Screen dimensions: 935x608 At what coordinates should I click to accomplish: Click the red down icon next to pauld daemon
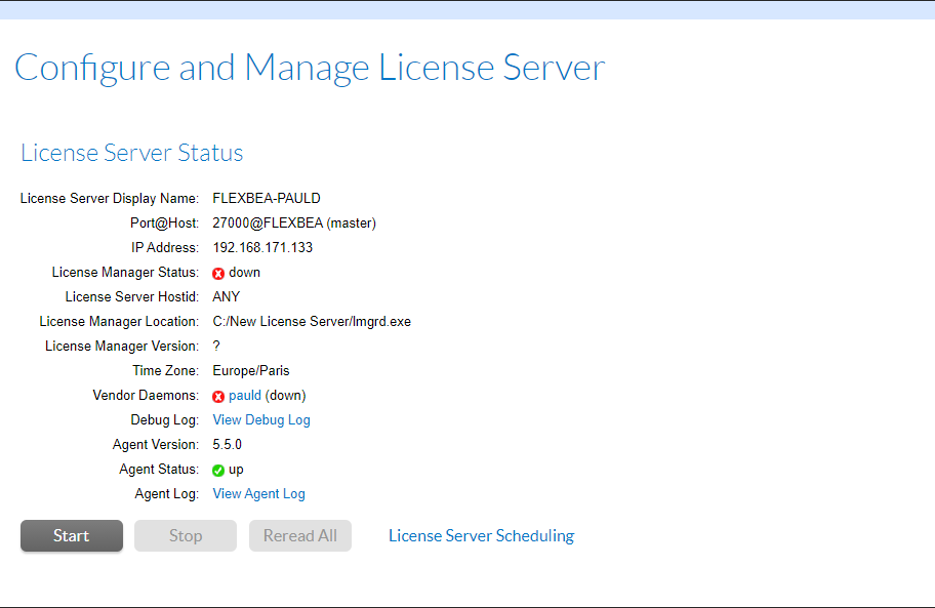(x=218, y=395)
